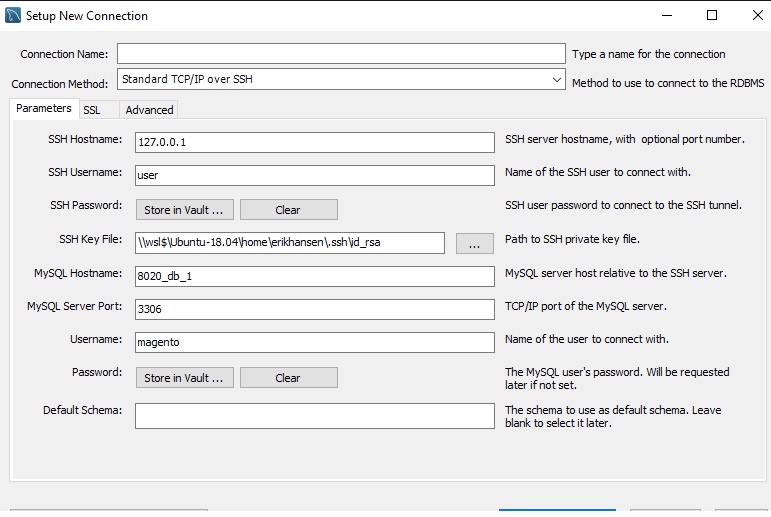
Task: Store MySQL password in vault
Action: coord(184,378)
